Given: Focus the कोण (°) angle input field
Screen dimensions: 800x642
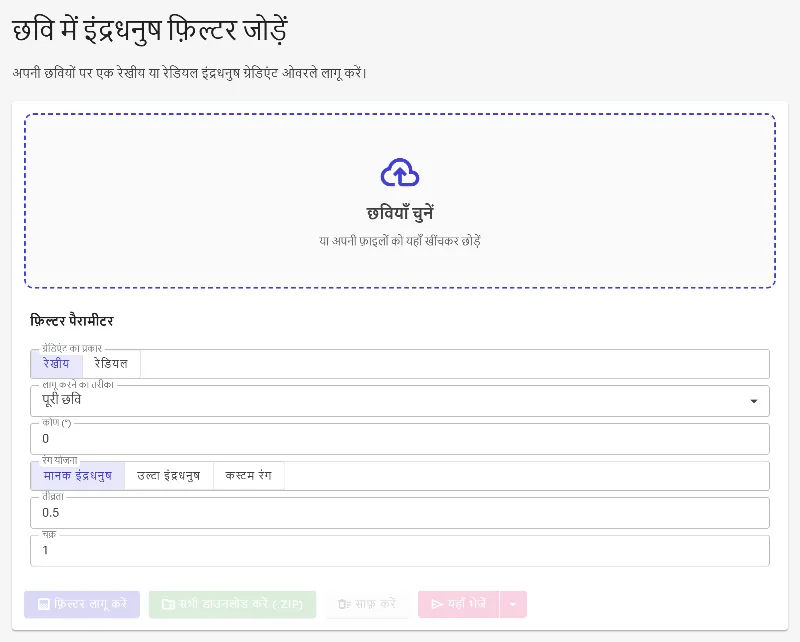Looking at the screenshot, I should tap(400, 439).
